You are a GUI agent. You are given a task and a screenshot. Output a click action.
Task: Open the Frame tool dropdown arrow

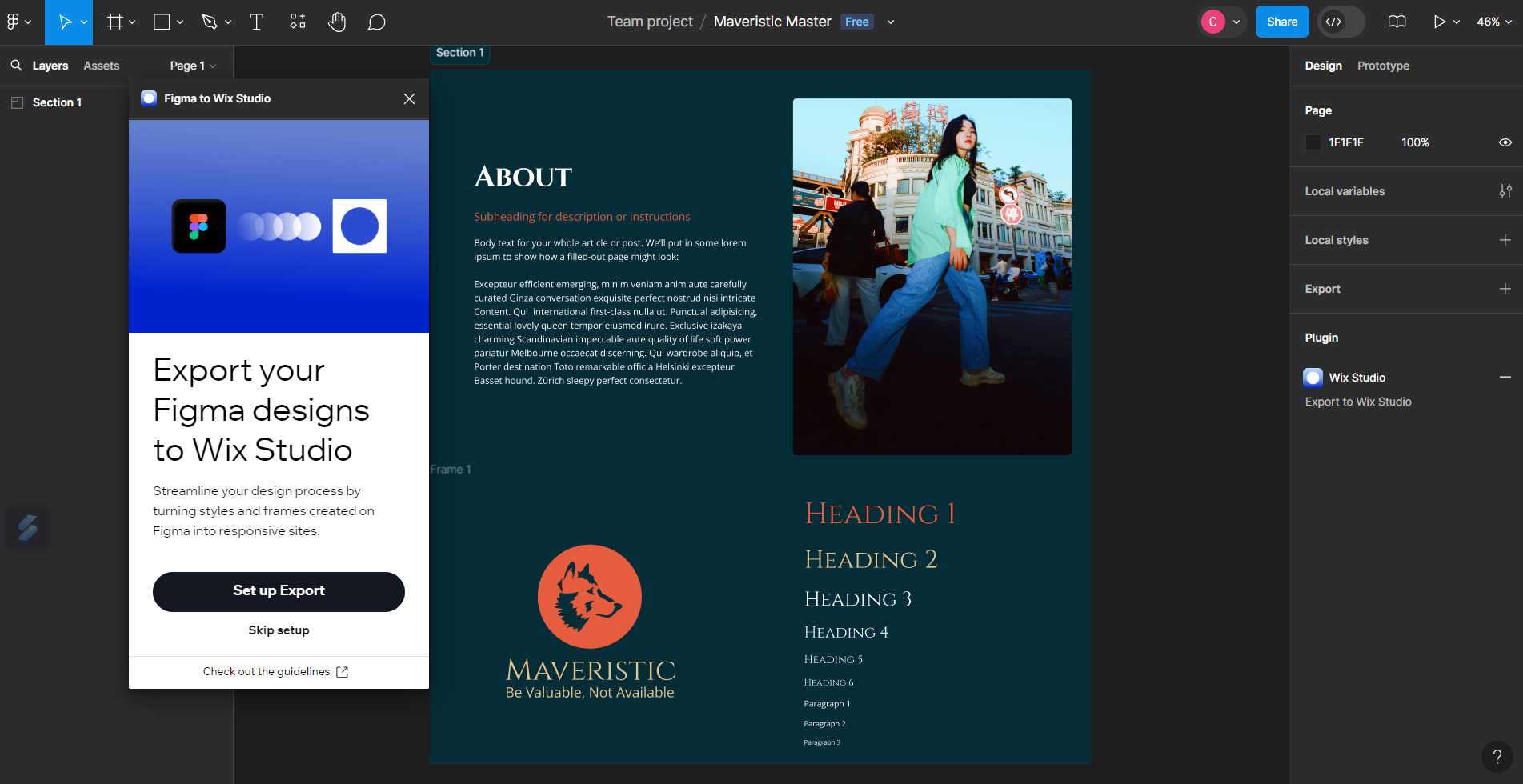(132, 22)
